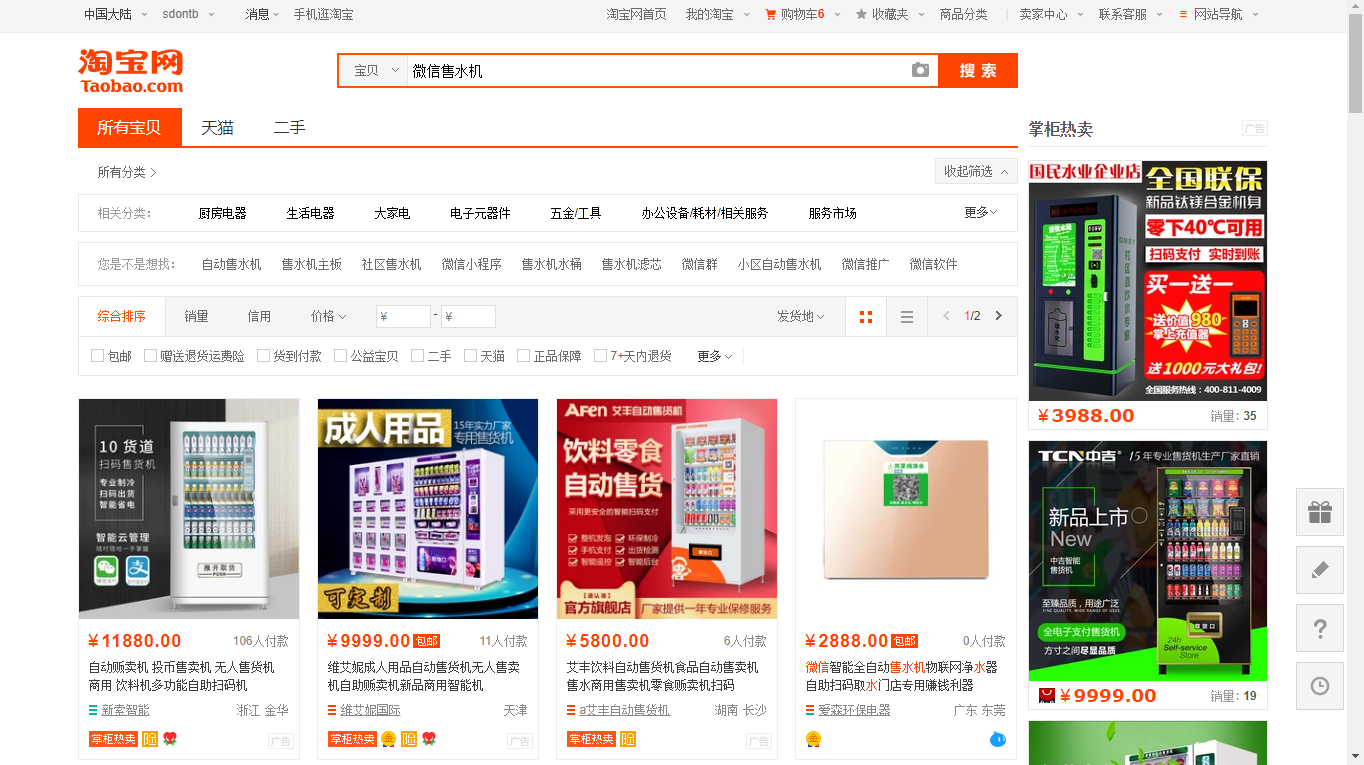Click the minimum price input
1364x765 pixels.
tap(403, 316)
